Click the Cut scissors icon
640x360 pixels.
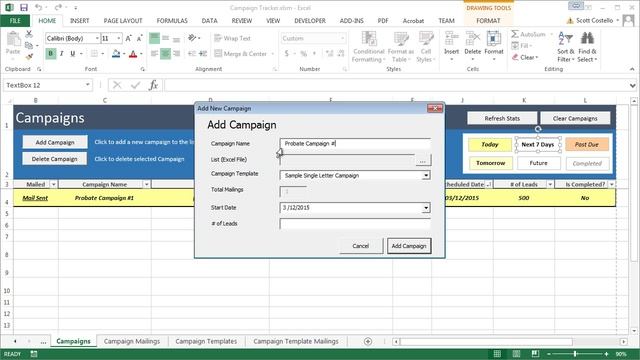click(x=29, y=34)
